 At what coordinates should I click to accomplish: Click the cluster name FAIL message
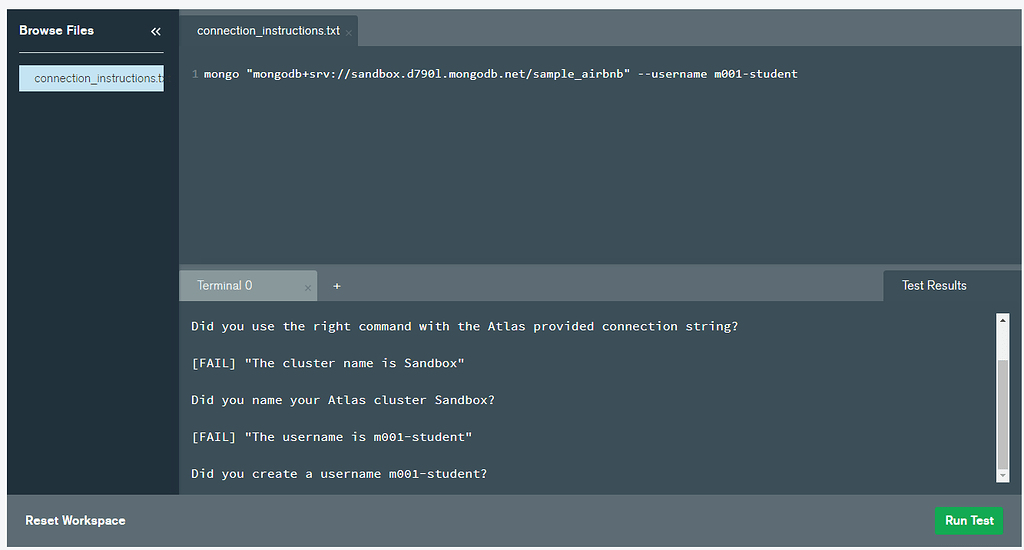[x=328, y=363]
